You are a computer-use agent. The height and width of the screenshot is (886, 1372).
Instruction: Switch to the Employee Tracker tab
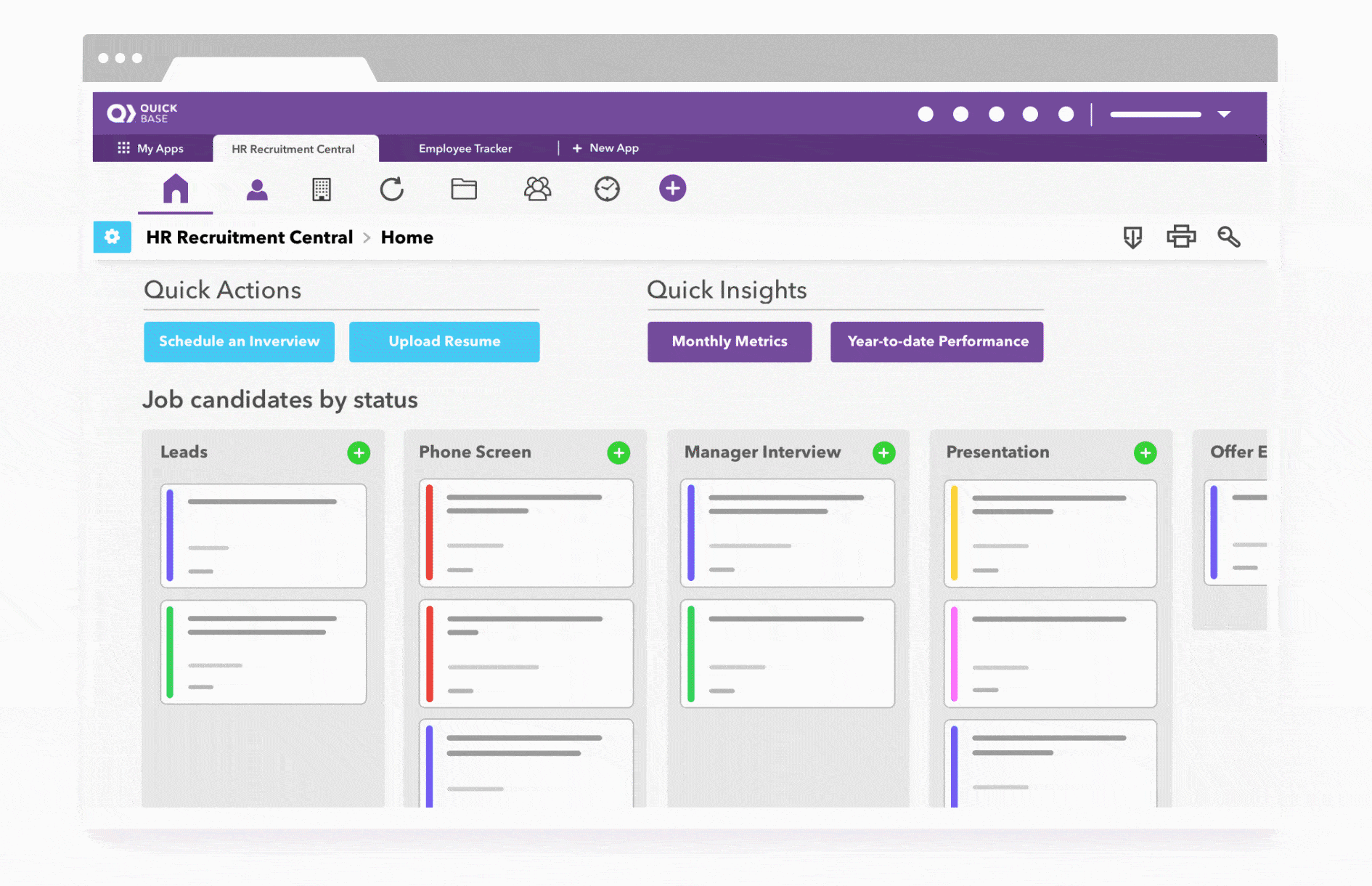465,148
